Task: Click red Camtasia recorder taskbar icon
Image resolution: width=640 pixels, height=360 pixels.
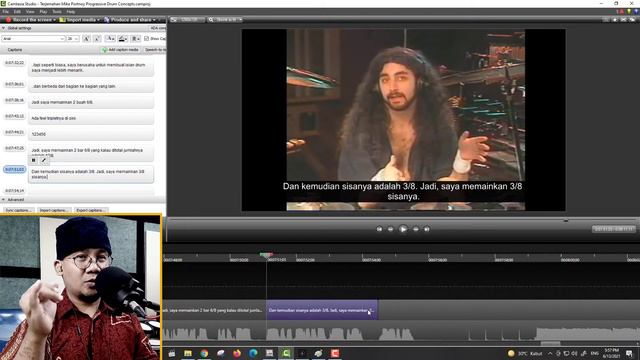Action: coord(335,353)
